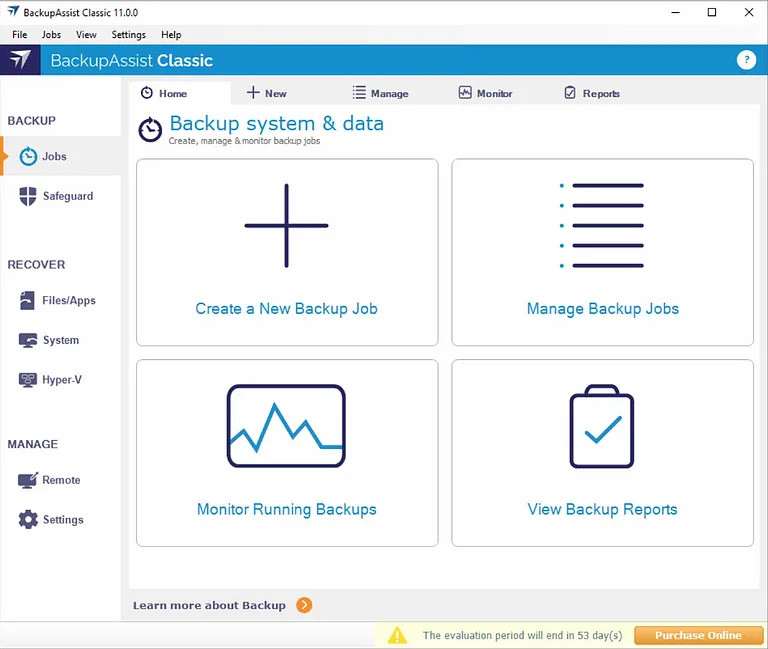768x649 pixels.
Task: Click Learn more about Backup link
Action: (x=209, y=605)
